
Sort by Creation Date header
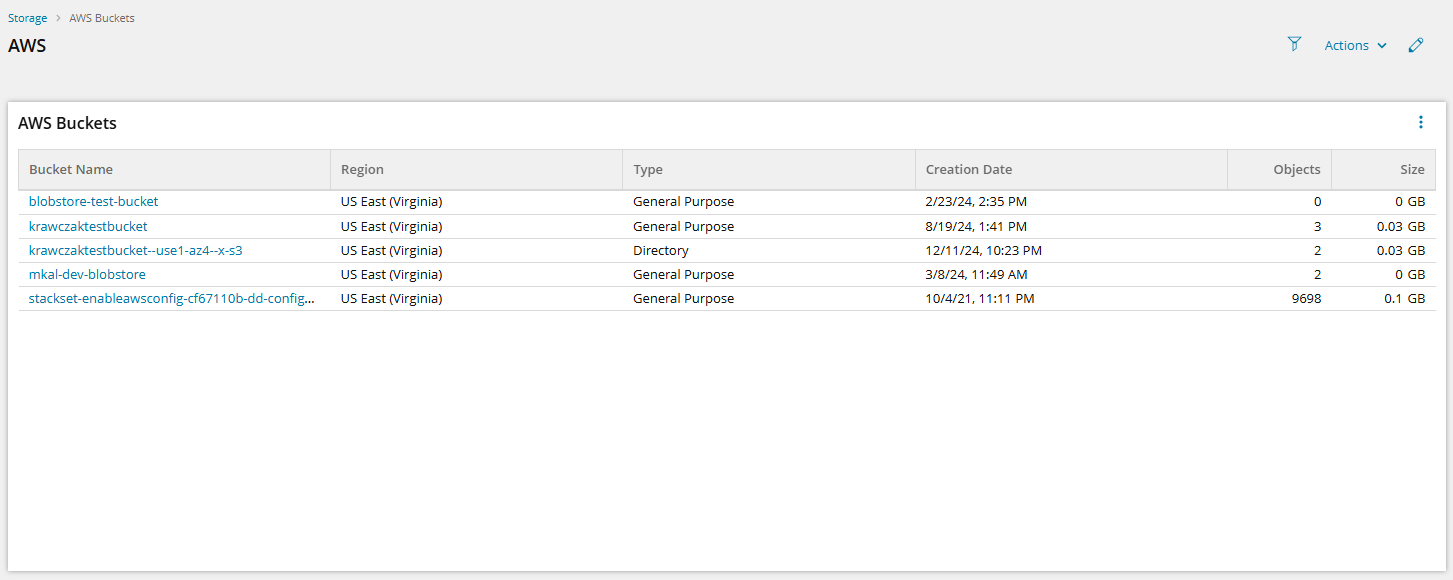[969, 170]
